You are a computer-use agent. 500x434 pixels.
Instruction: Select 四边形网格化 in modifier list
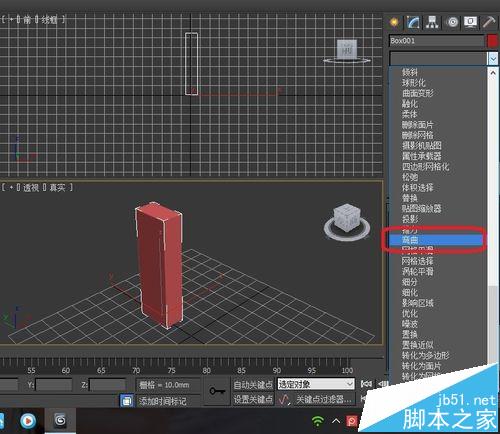click(426, 166)
